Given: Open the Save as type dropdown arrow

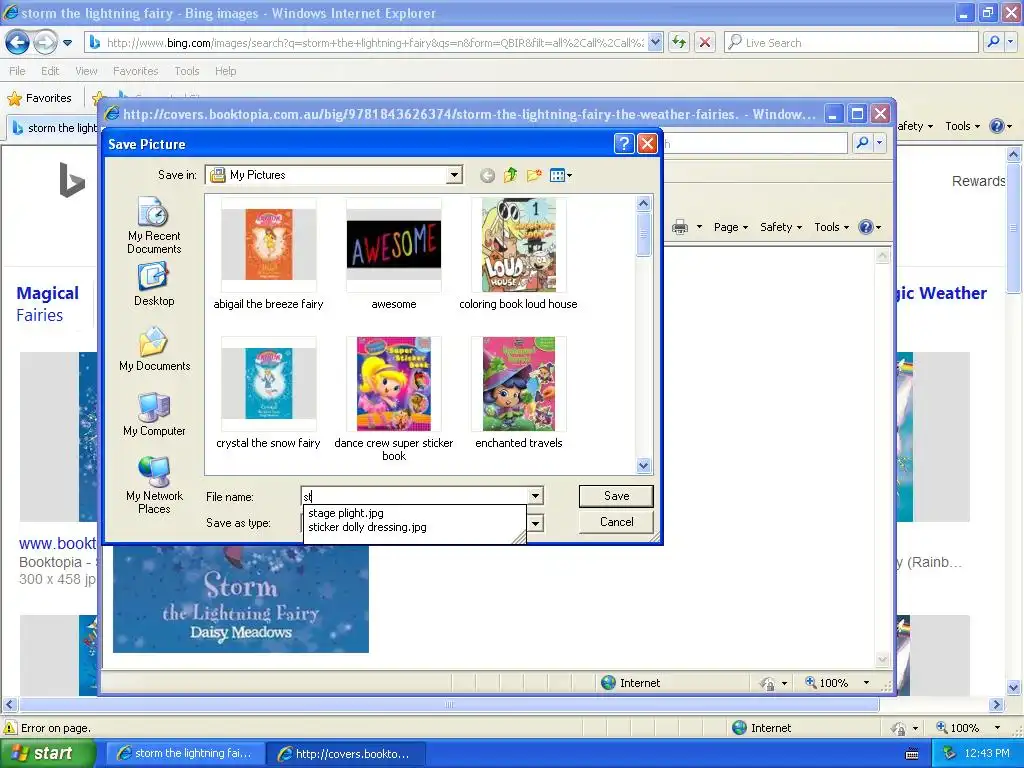Looking at the screenshot, I should click(535, 523).
